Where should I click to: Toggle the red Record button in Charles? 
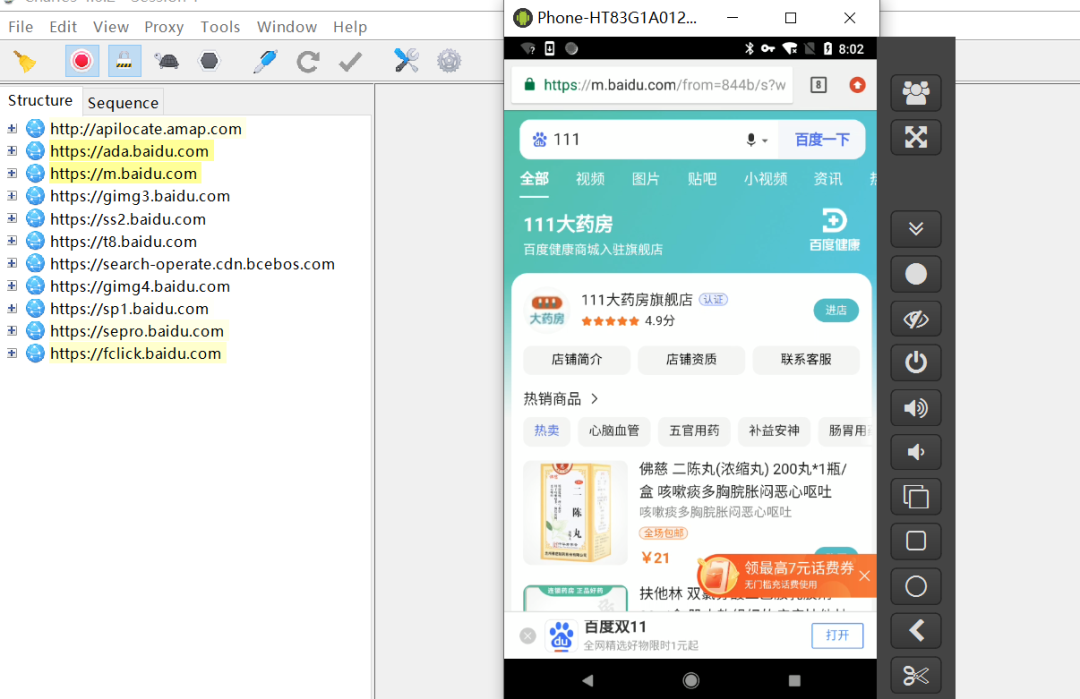(82, 61)
